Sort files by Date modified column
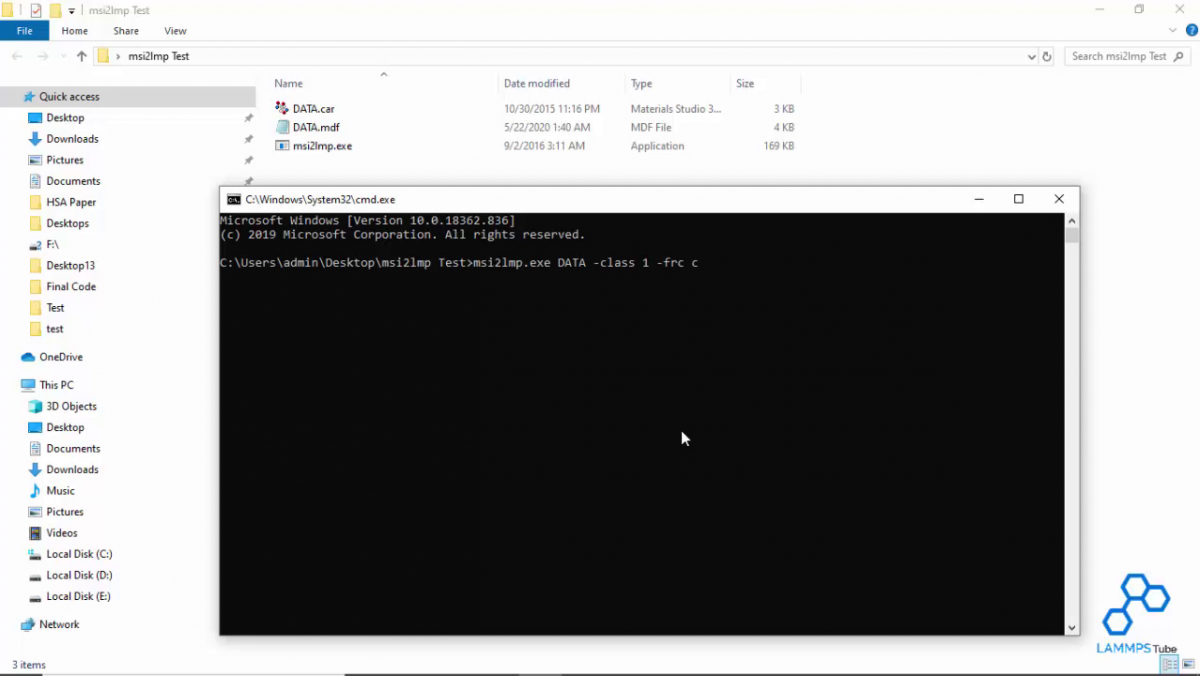Viewport: 1200px width, 676px height. pyautogui.click(x=537, y=84)
